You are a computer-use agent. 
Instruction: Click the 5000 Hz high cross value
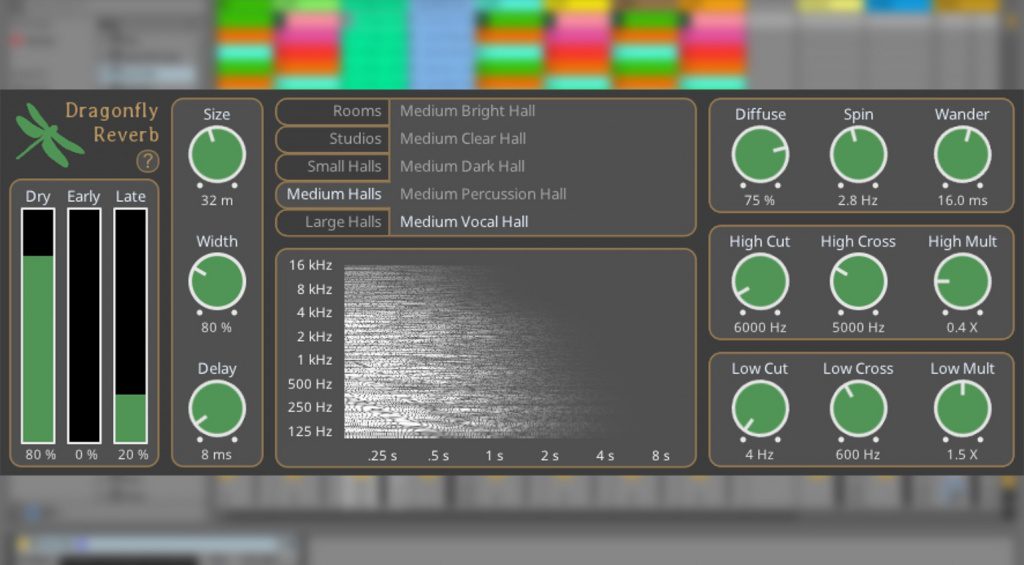click(858, 327)
